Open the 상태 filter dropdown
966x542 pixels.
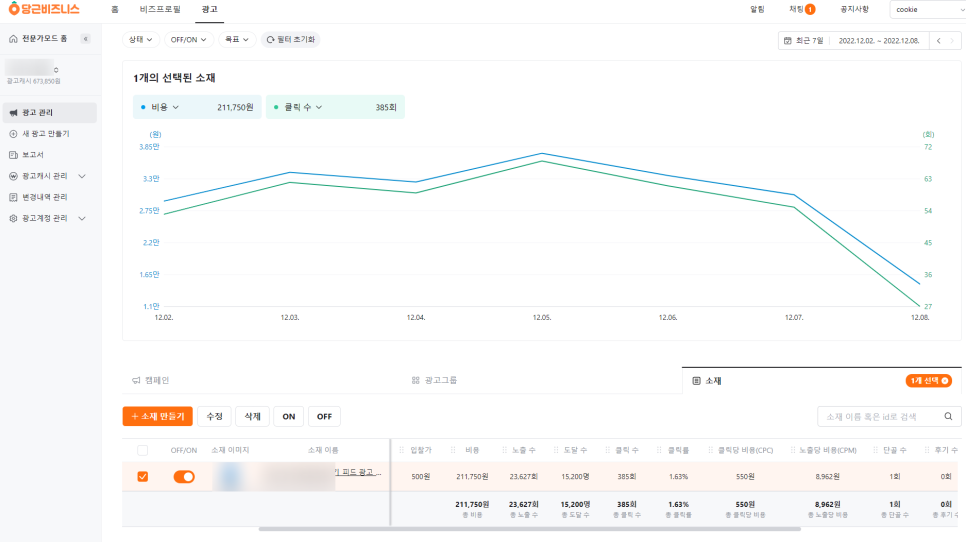tap(140, 39)
